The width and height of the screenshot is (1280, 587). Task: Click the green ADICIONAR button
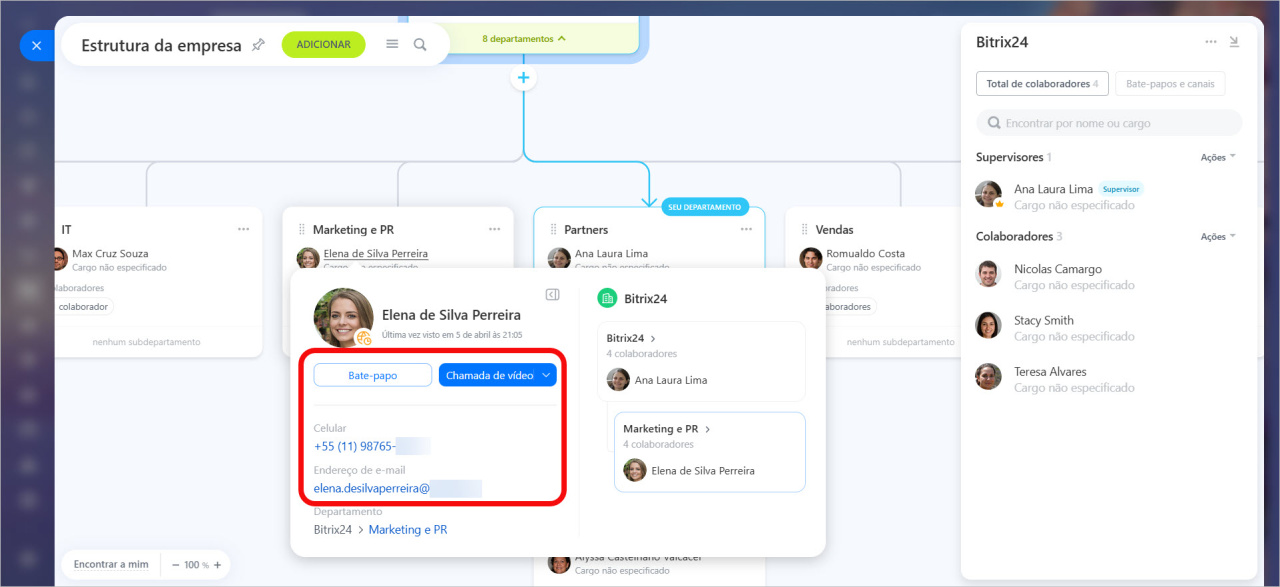[x=323, y=45]
